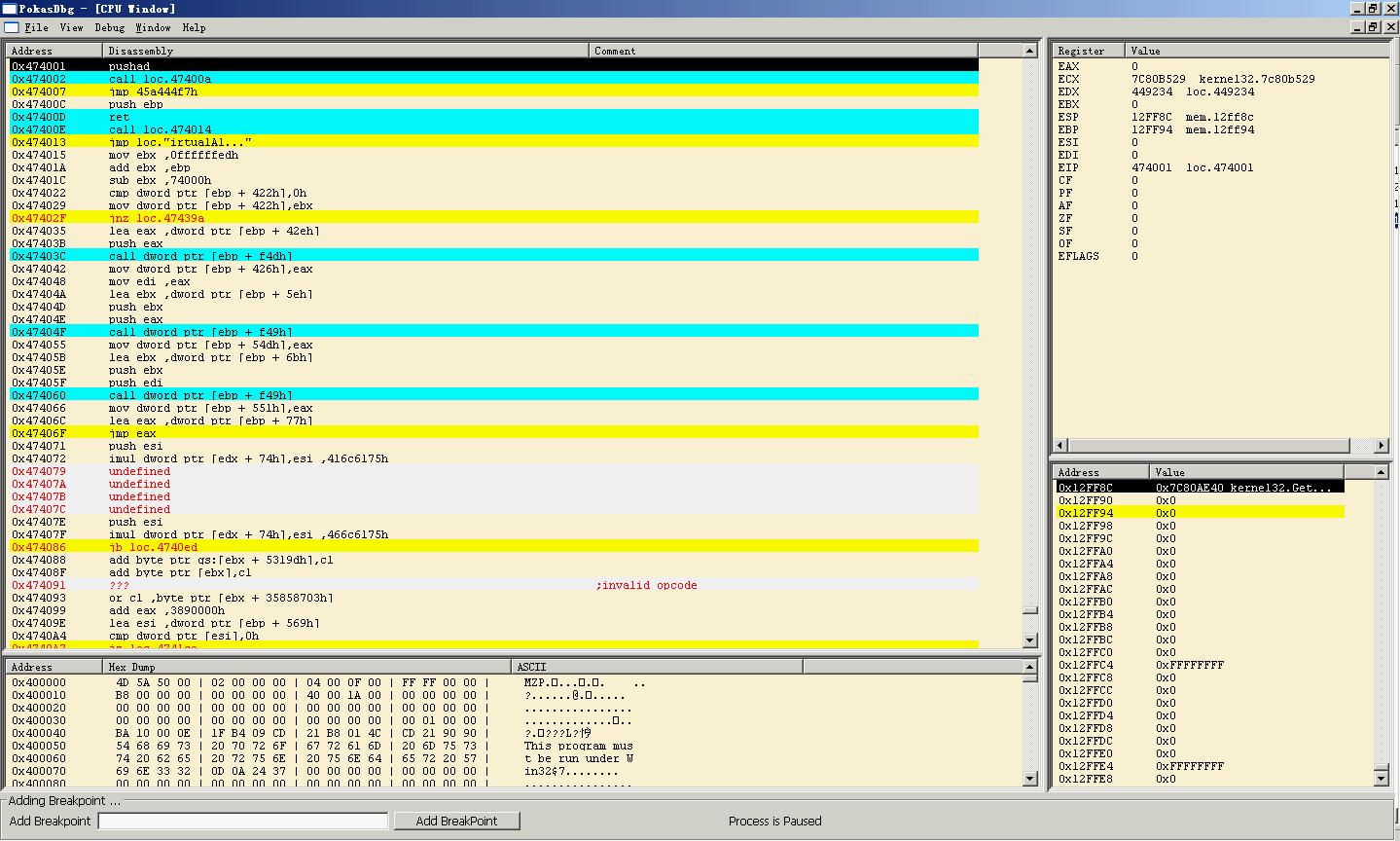Click register panel scroll right arrow
The image size is (1400, 841).
click(1381, 446)
